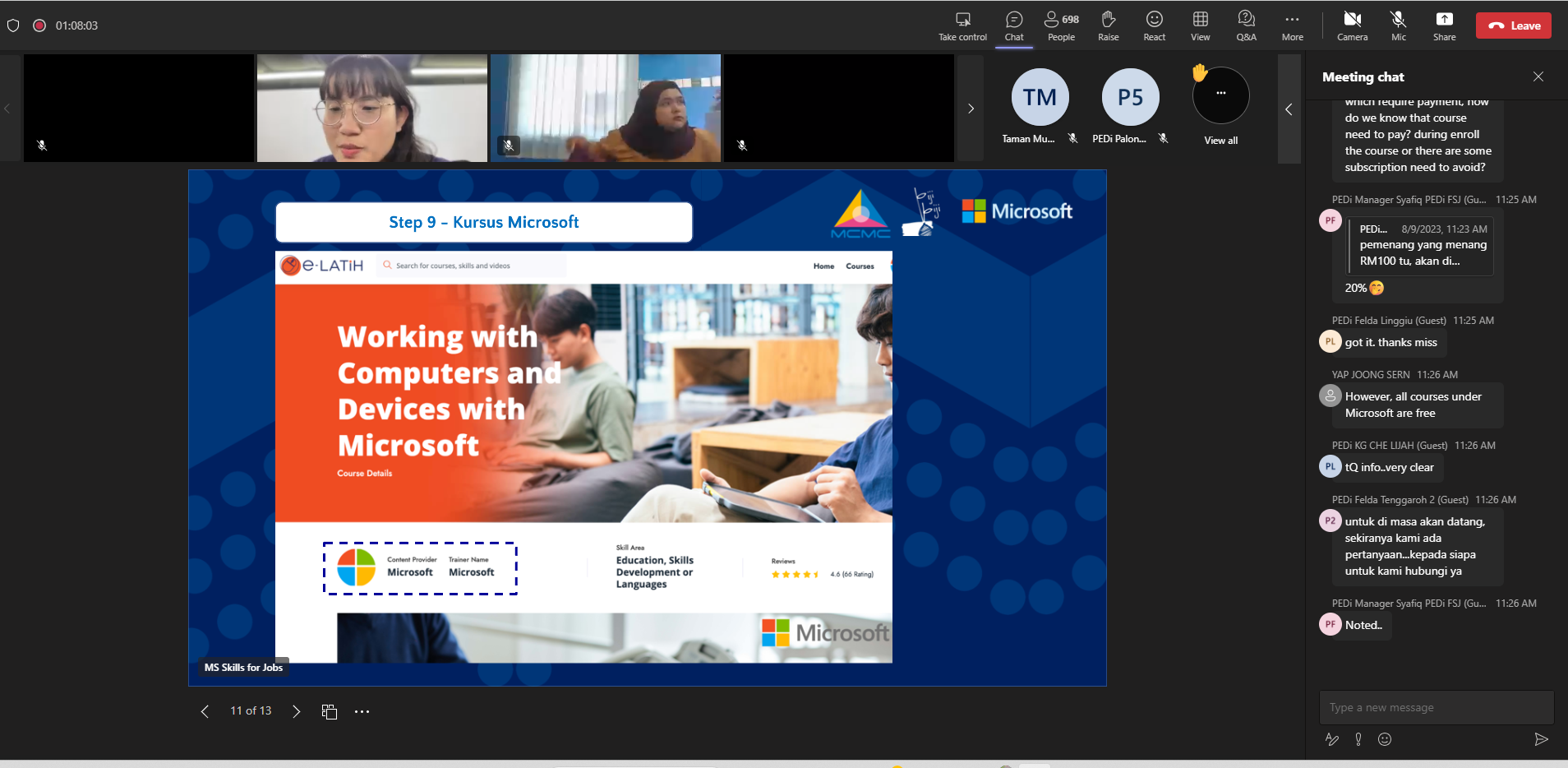Raise your hand in meeting
Image resolution: width=1568 pixels, height=768 pixels.
(x=1108, y=25)
